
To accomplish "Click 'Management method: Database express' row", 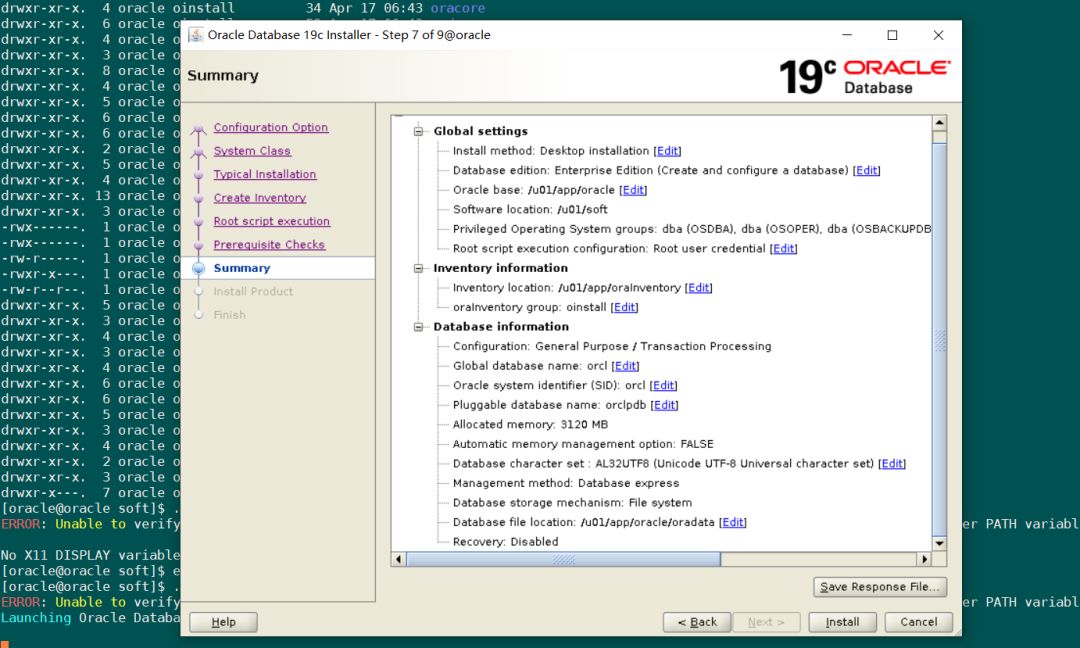I will click(565, 483).
